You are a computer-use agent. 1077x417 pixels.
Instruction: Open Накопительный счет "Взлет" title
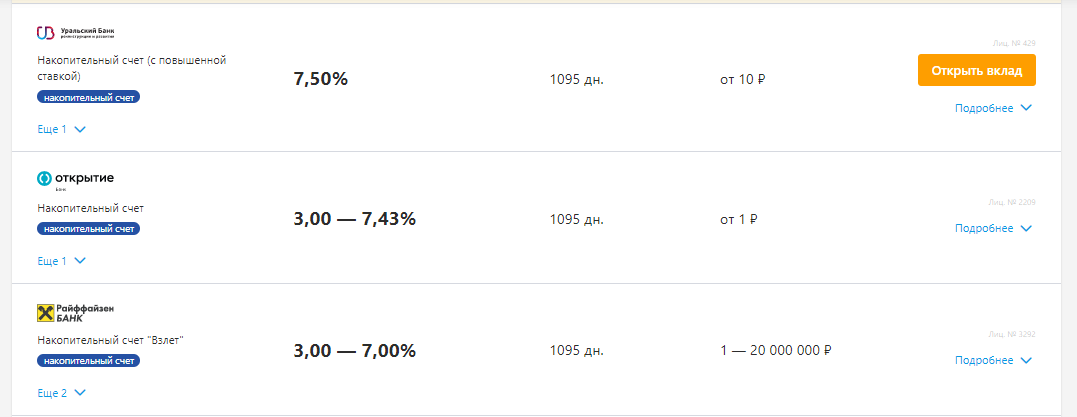[x=111, y=340]
